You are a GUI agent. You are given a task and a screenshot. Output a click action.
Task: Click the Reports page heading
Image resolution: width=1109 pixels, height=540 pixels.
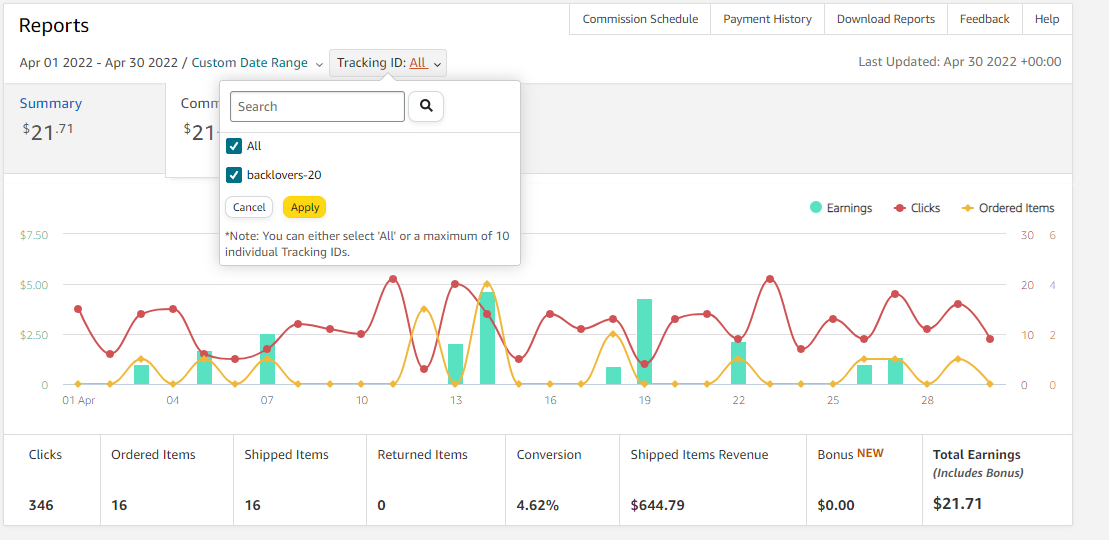(54, 25)
